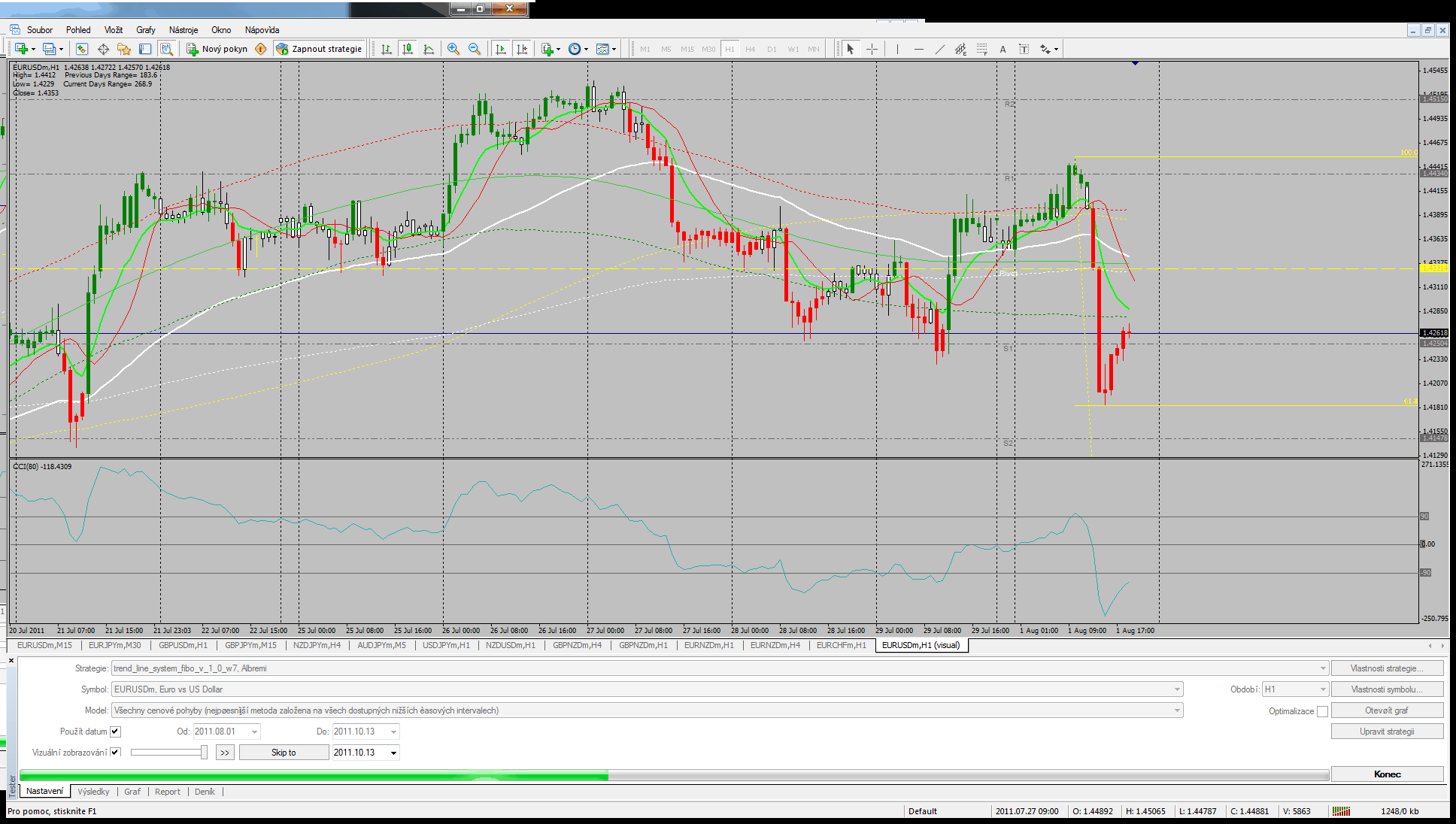The width and height of the screenshot is (1456, 824).
Task: Select the H4 timeframe button
Action: [x=751, y=49]
